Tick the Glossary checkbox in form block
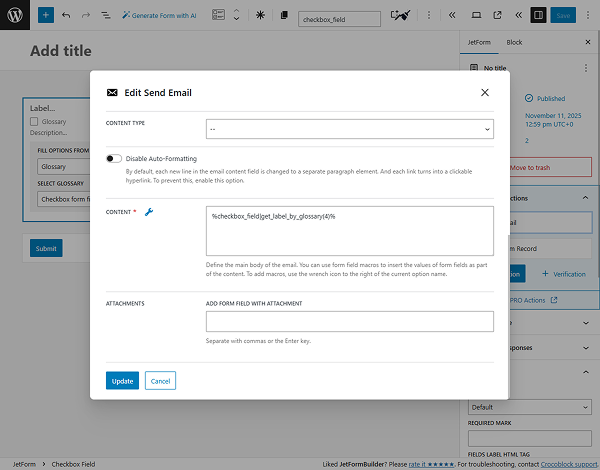This screenshot has width=600, height=470. (34, 122)
